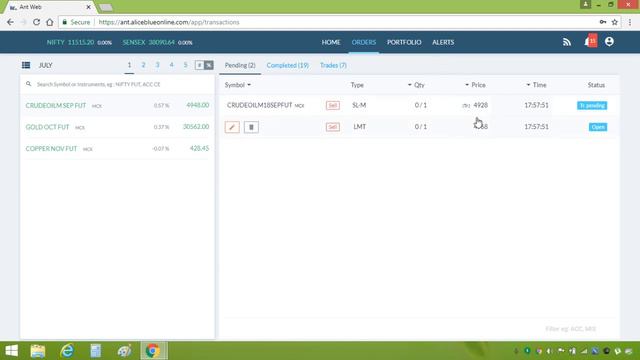This screenshot has height=360, width=640.
Task: Open a new browser tab
Action: (105, 7)
